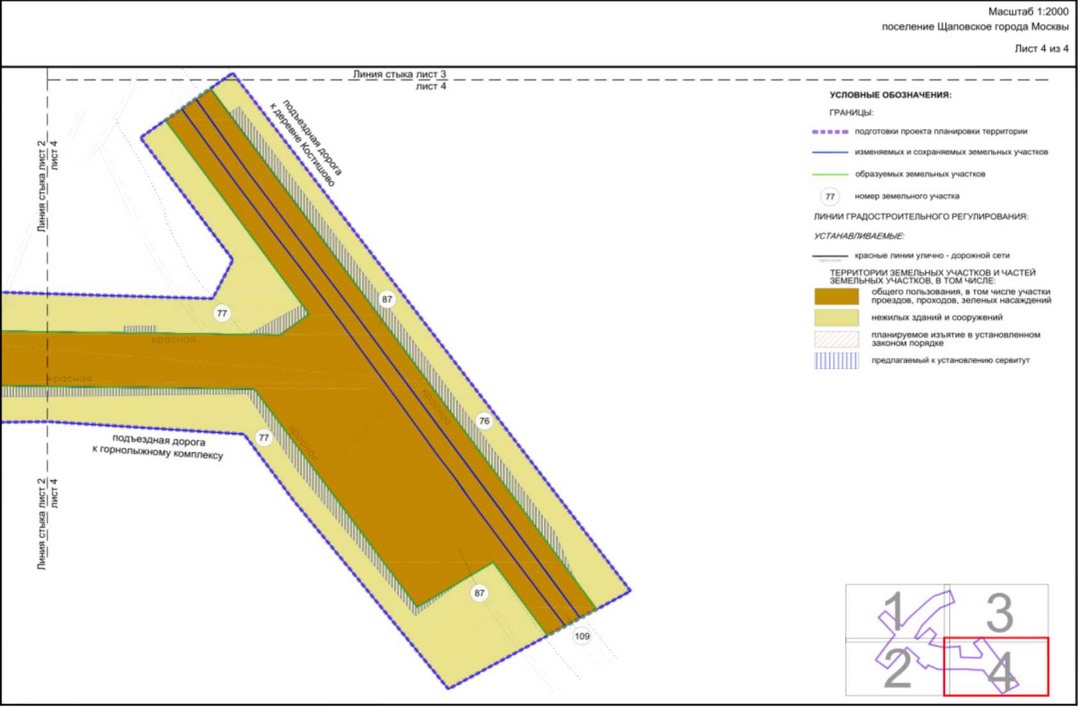Open sheet 3 in the key map
1078x707 pixels.
[998, 612]
